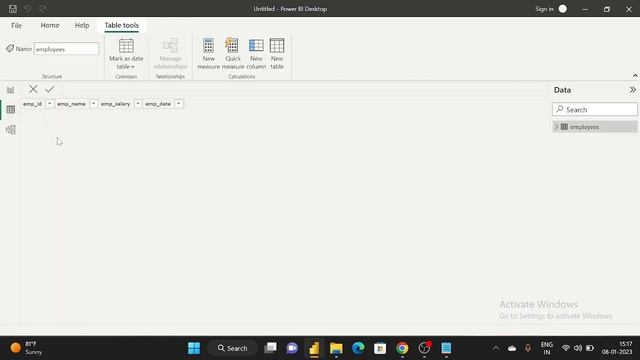Open the File menu
Screen dimensions: 640x360
16,25
